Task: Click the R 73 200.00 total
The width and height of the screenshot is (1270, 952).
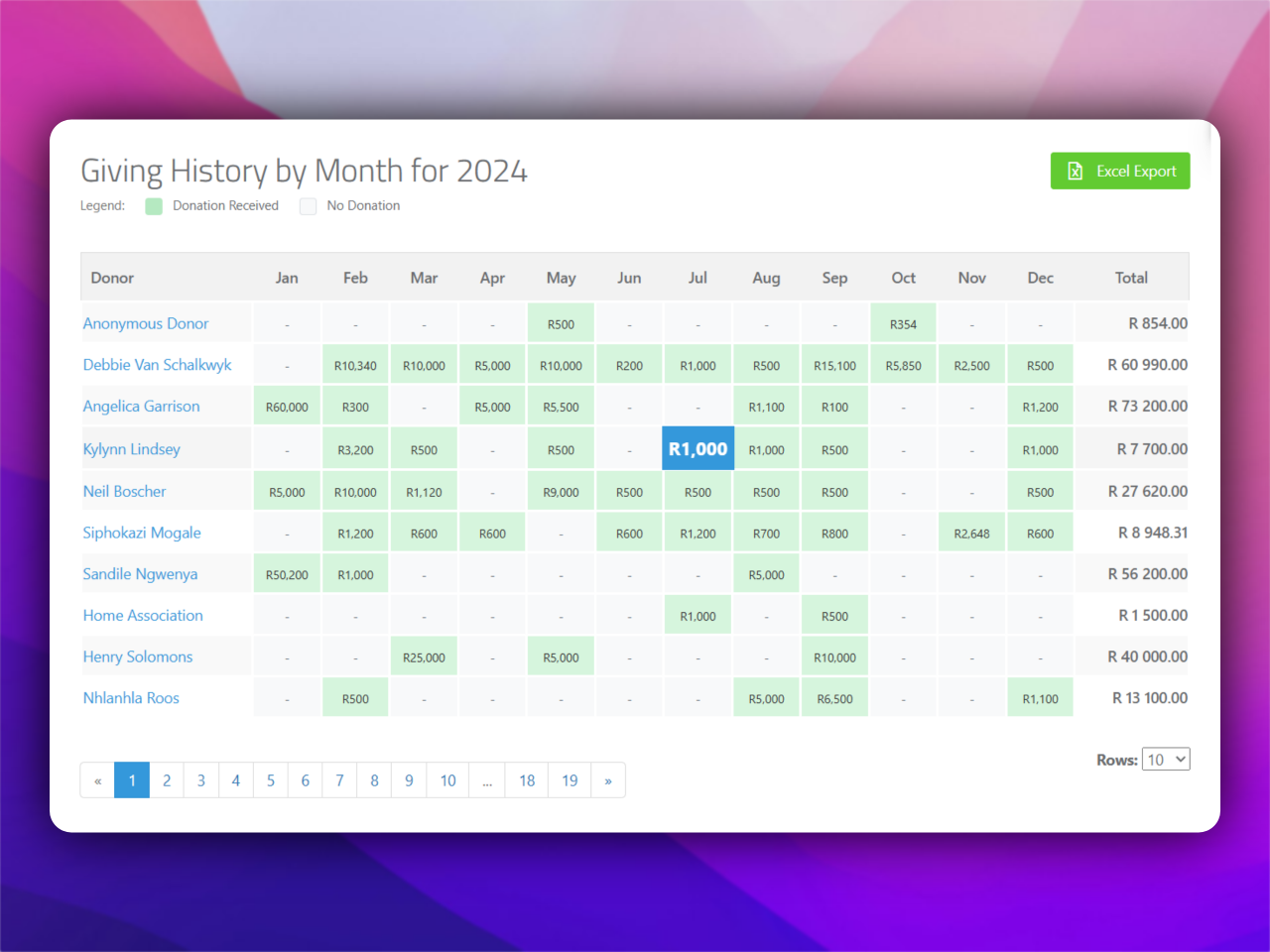Action: click(x=1147, y=407)
